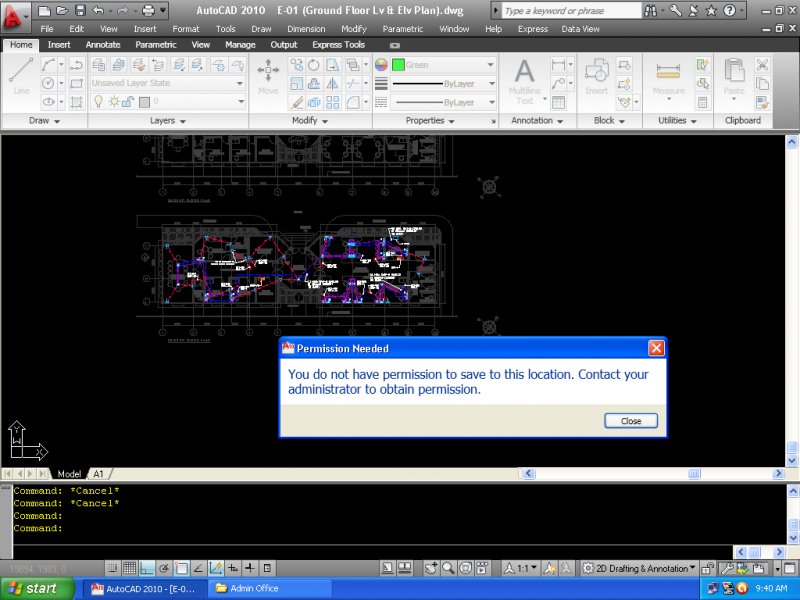800x600 pixels.
Task: Toggle Snap Mode in the status bar
Action: [x=113, y=568]
